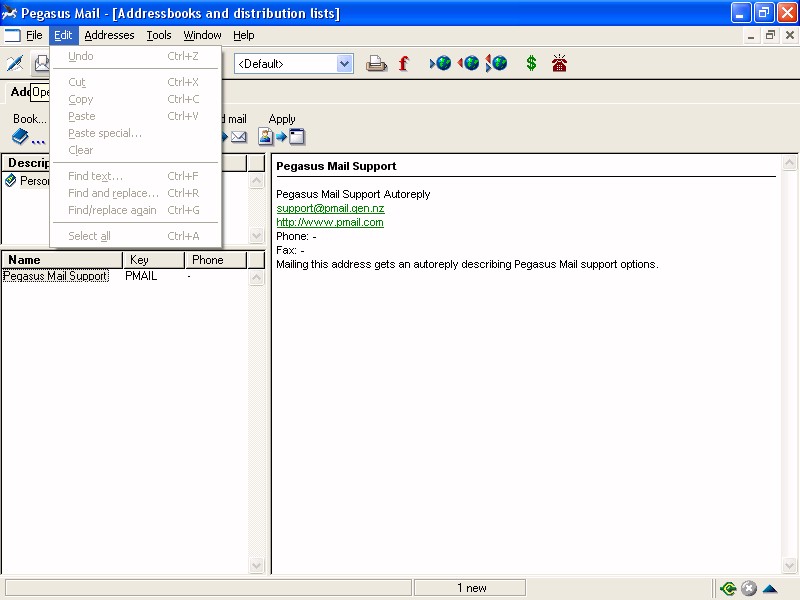
Task: Click the printer icon in toolbar
Action: 376,63
